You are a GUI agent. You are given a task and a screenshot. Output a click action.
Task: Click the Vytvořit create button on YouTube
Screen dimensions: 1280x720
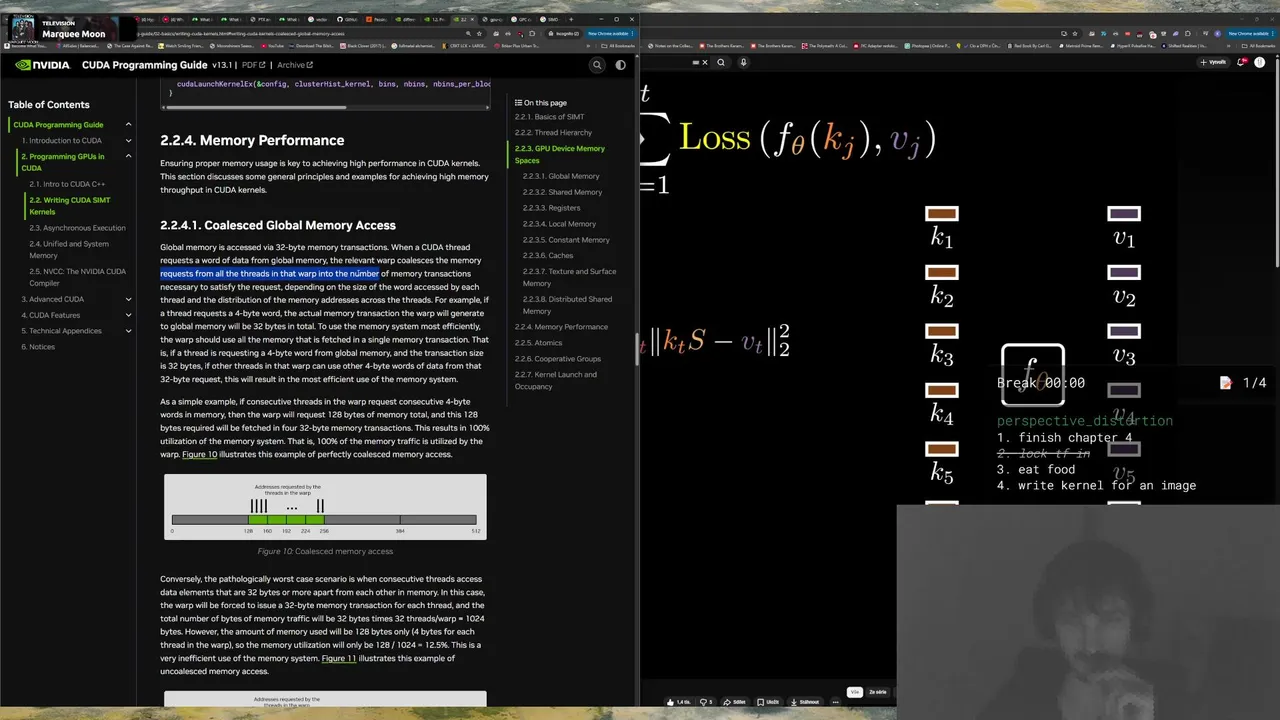pos(1213,62)
